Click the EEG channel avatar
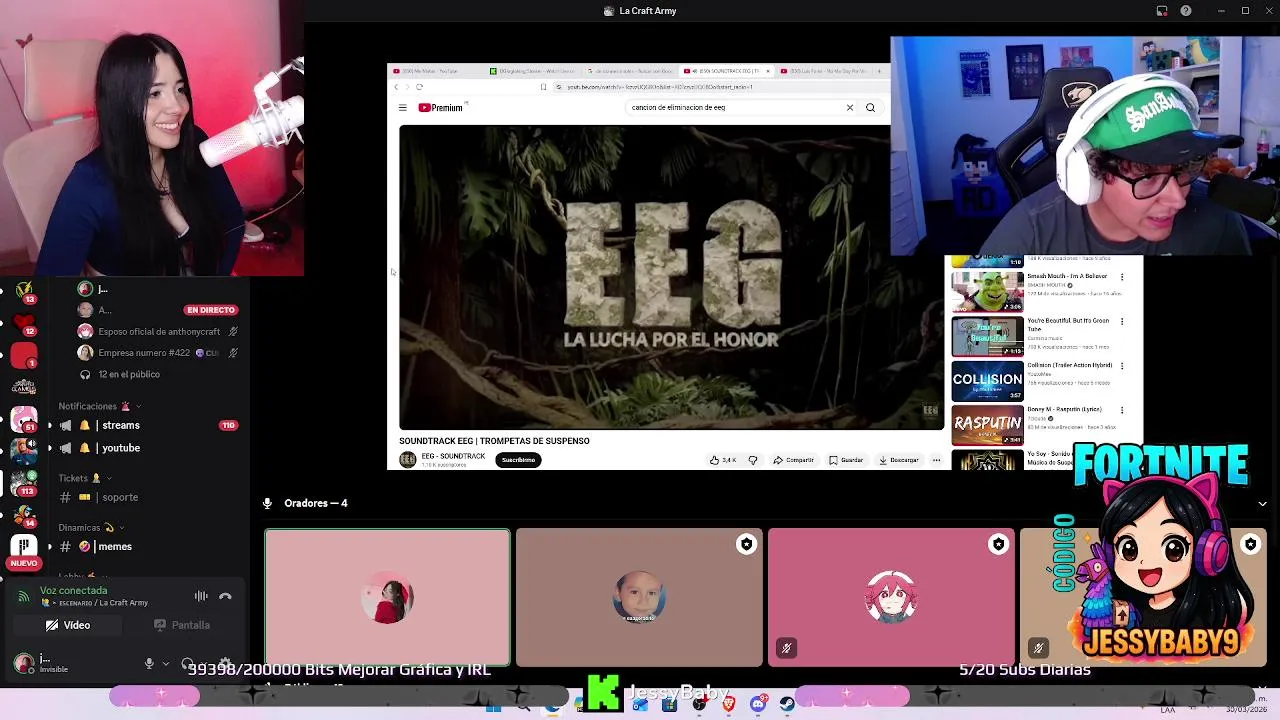 pos(407,460)
